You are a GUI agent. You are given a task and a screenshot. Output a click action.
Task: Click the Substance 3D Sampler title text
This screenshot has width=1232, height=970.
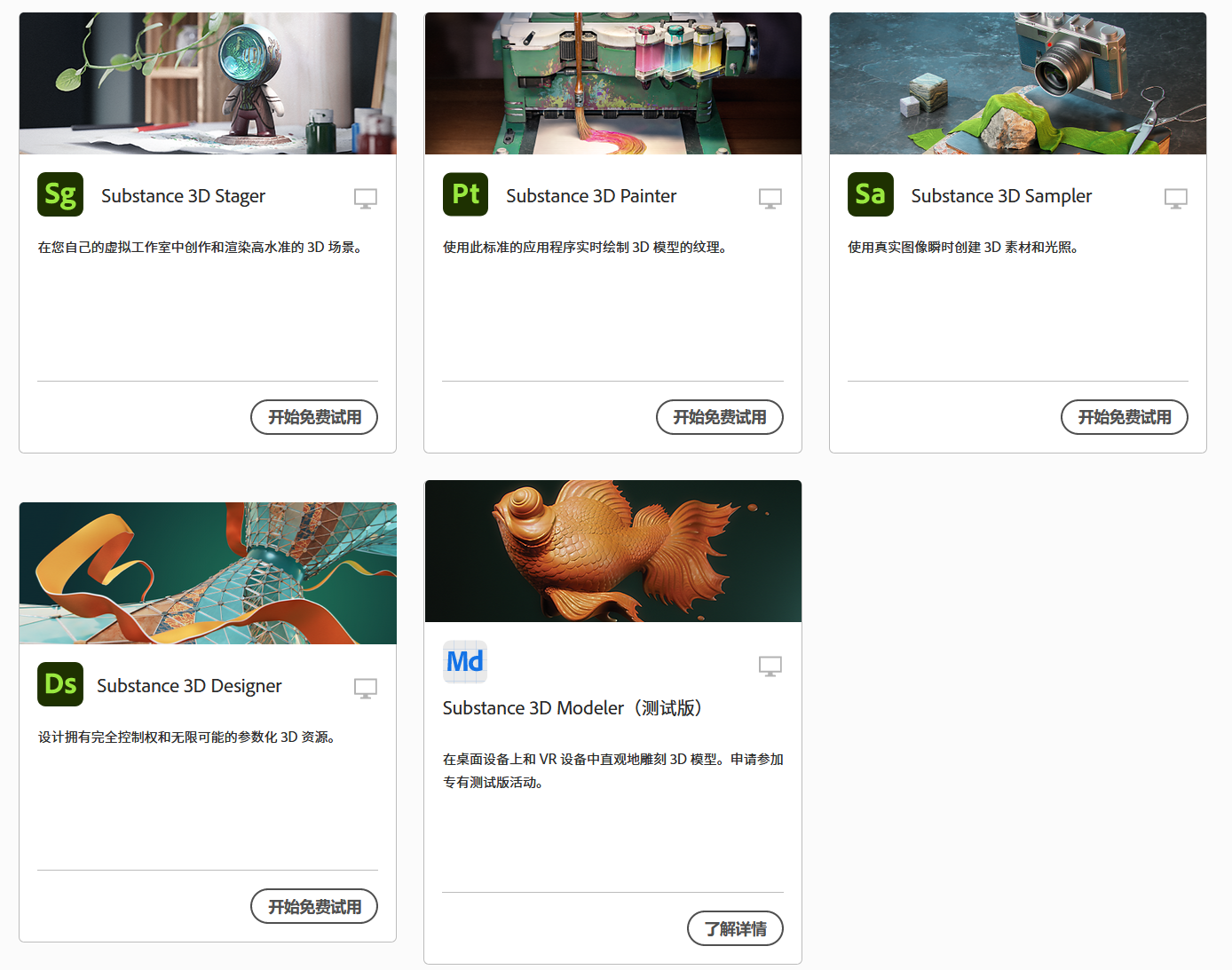pos(1001,196)
